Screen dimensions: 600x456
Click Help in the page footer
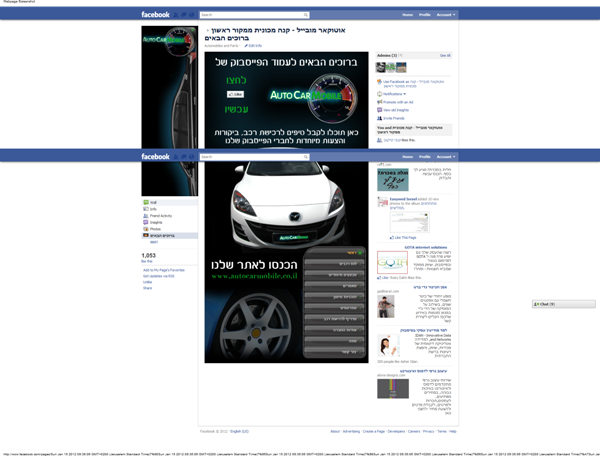coord(453,432)
